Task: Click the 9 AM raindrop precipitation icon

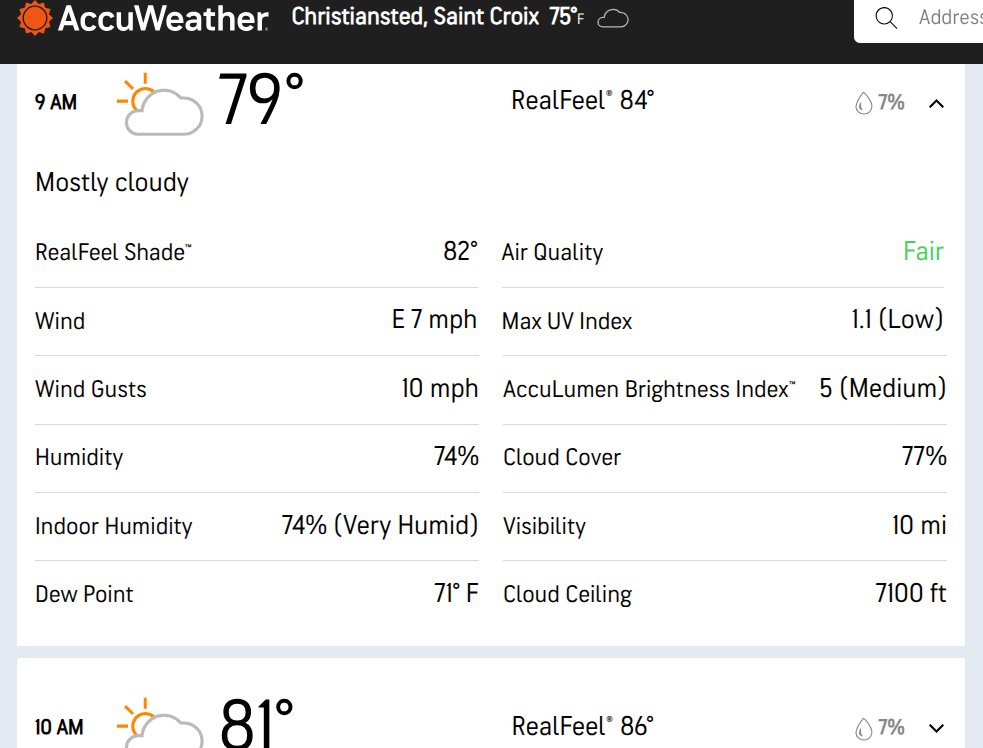Action: click(863, 103)
